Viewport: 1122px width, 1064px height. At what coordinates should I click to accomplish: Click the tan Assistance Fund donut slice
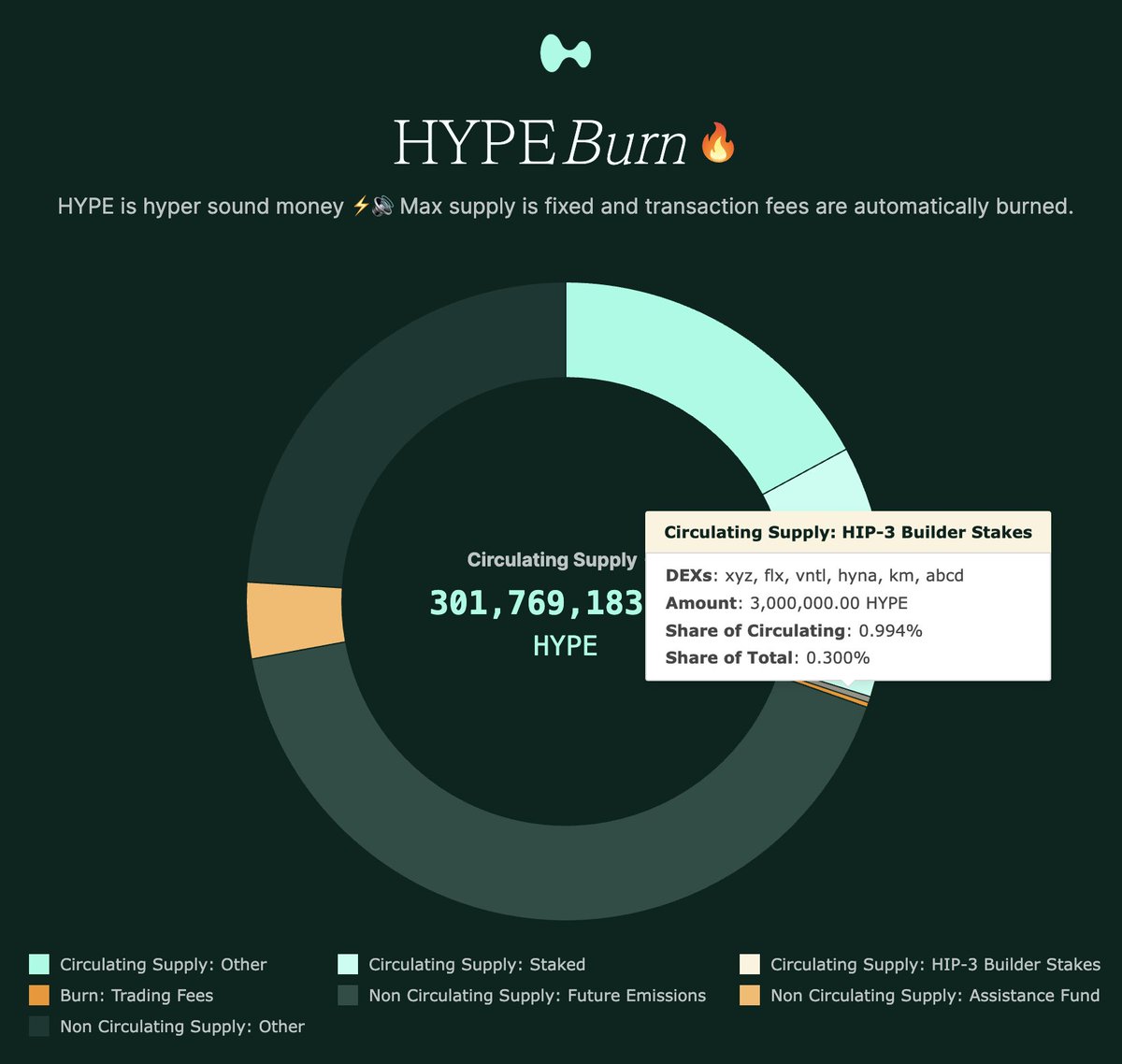pyautogui.click(x=295, y=619)
